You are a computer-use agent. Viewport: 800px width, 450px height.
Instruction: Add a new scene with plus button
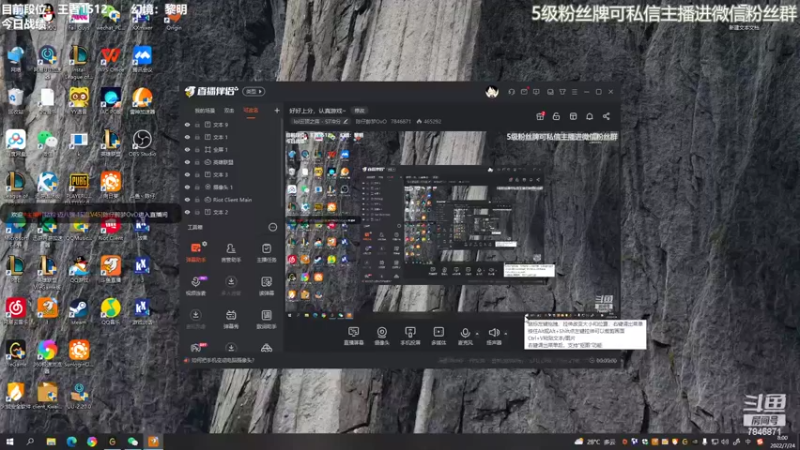click(x=277, y=111)
